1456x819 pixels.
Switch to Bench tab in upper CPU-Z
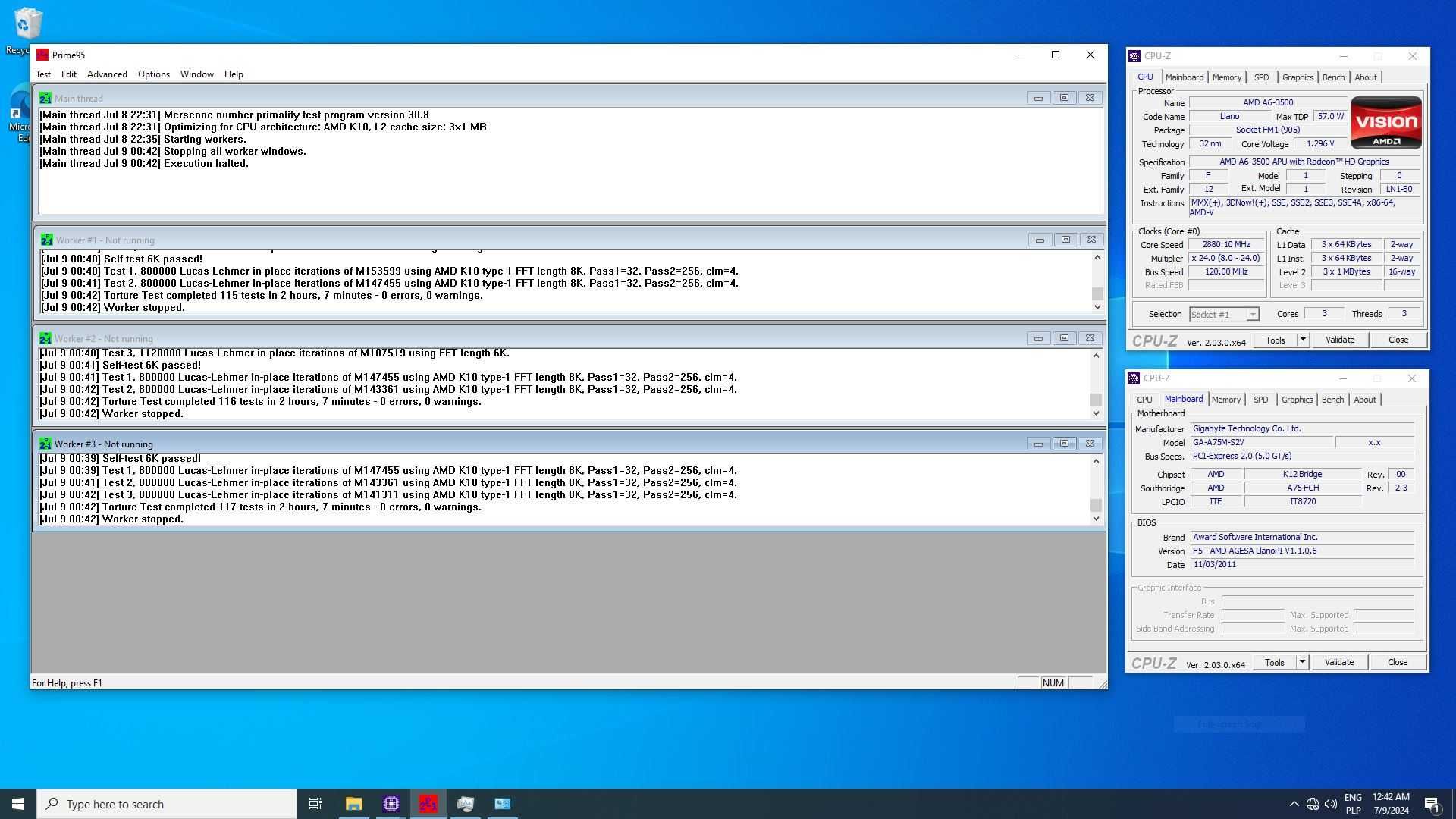1333,77
